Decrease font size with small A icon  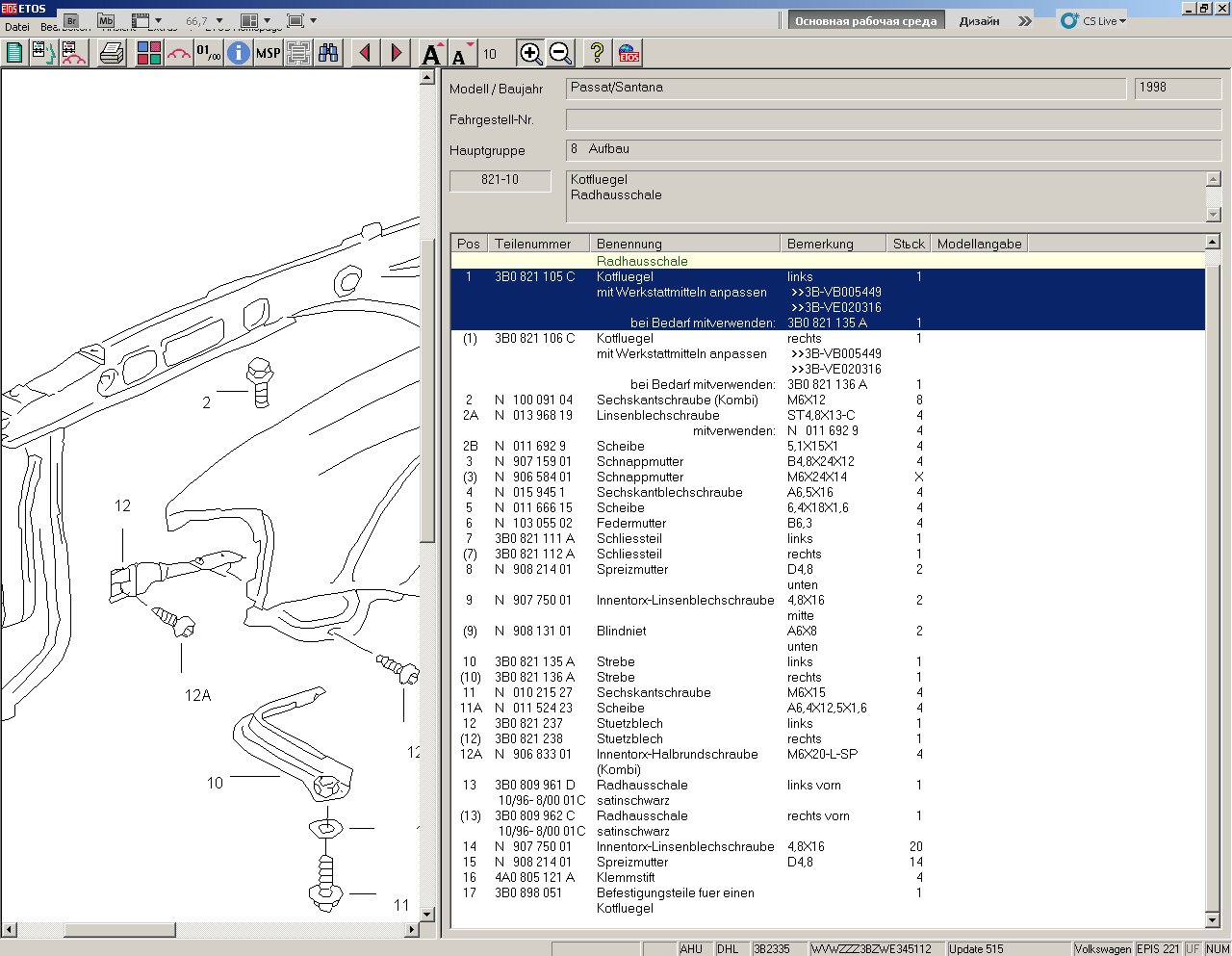coord(462,53)
